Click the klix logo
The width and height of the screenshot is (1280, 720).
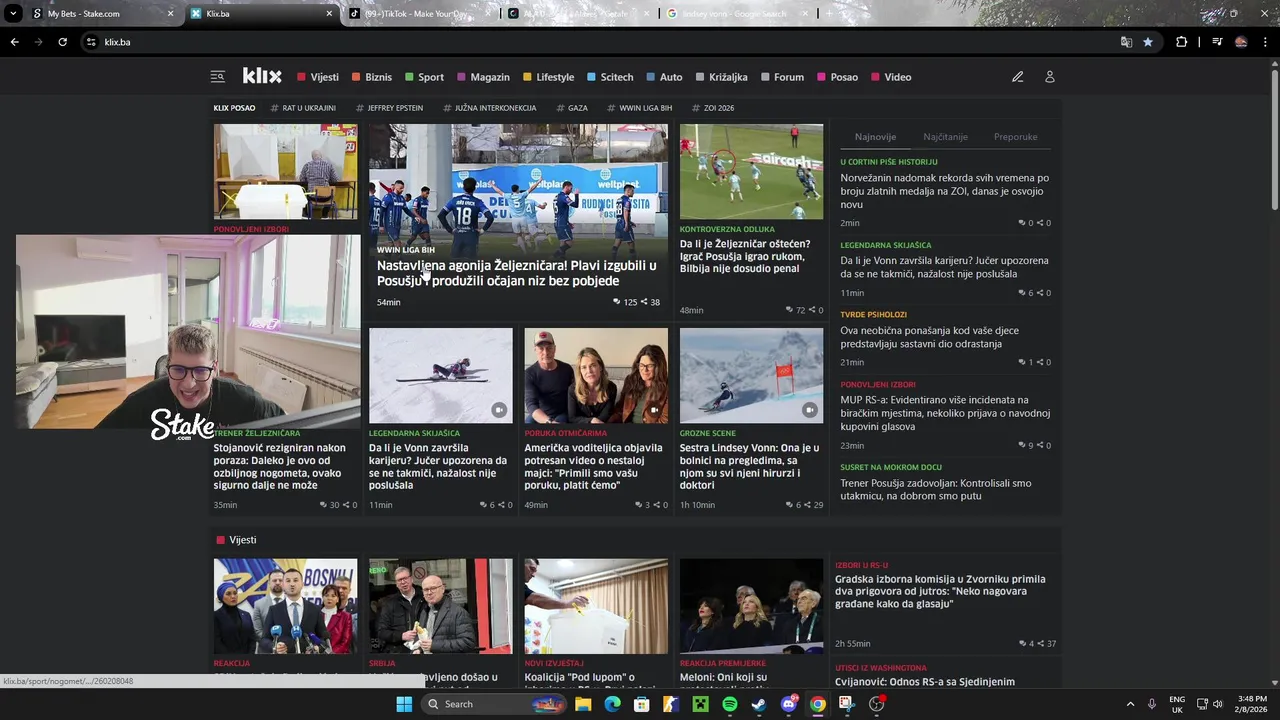point(262,76)
